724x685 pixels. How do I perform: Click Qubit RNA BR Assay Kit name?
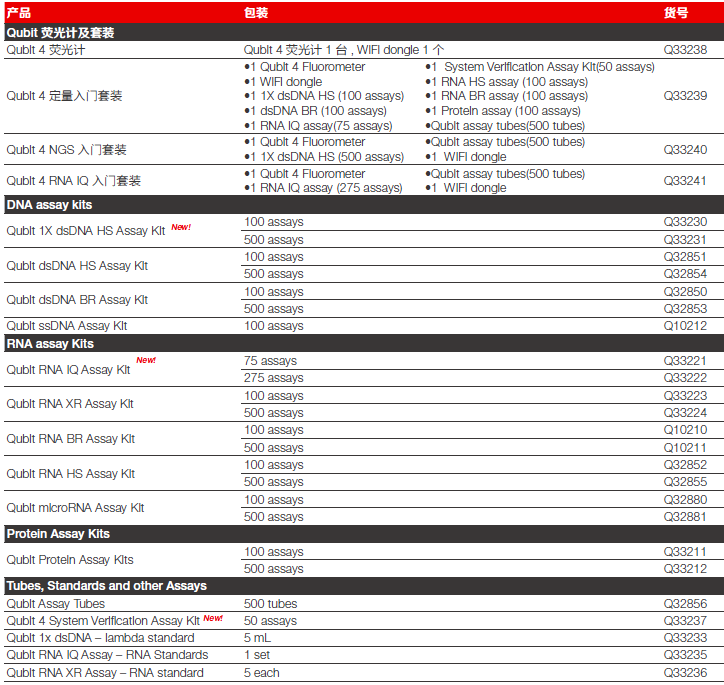(71, 439)
